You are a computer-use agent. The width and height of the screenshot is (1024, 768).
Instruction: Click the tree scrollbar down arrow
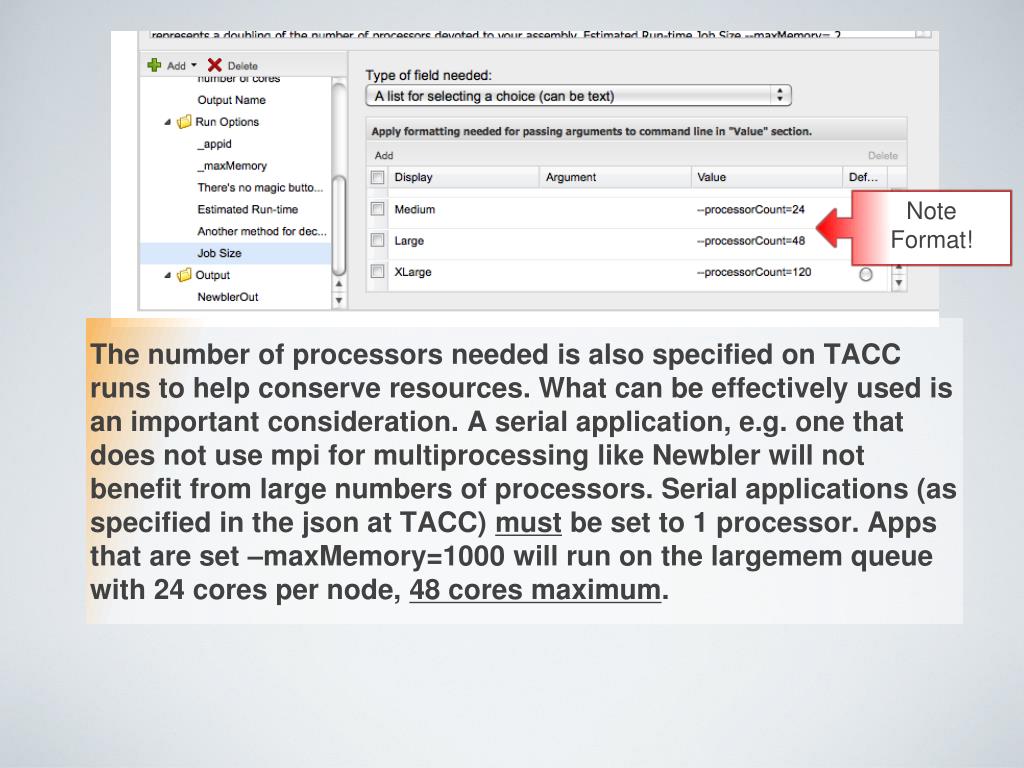pos(339,300)
